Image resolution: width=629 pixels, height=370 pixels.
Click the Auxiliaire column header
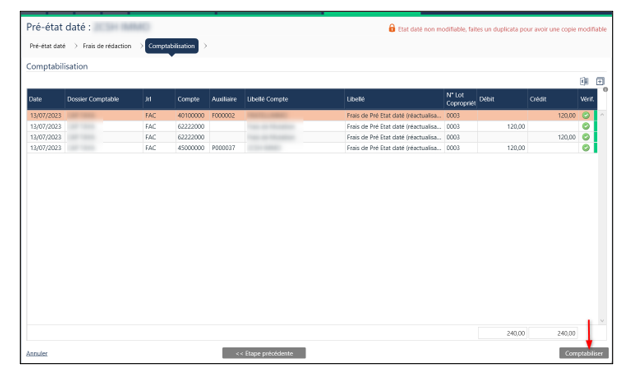click(x=227, y=99)
